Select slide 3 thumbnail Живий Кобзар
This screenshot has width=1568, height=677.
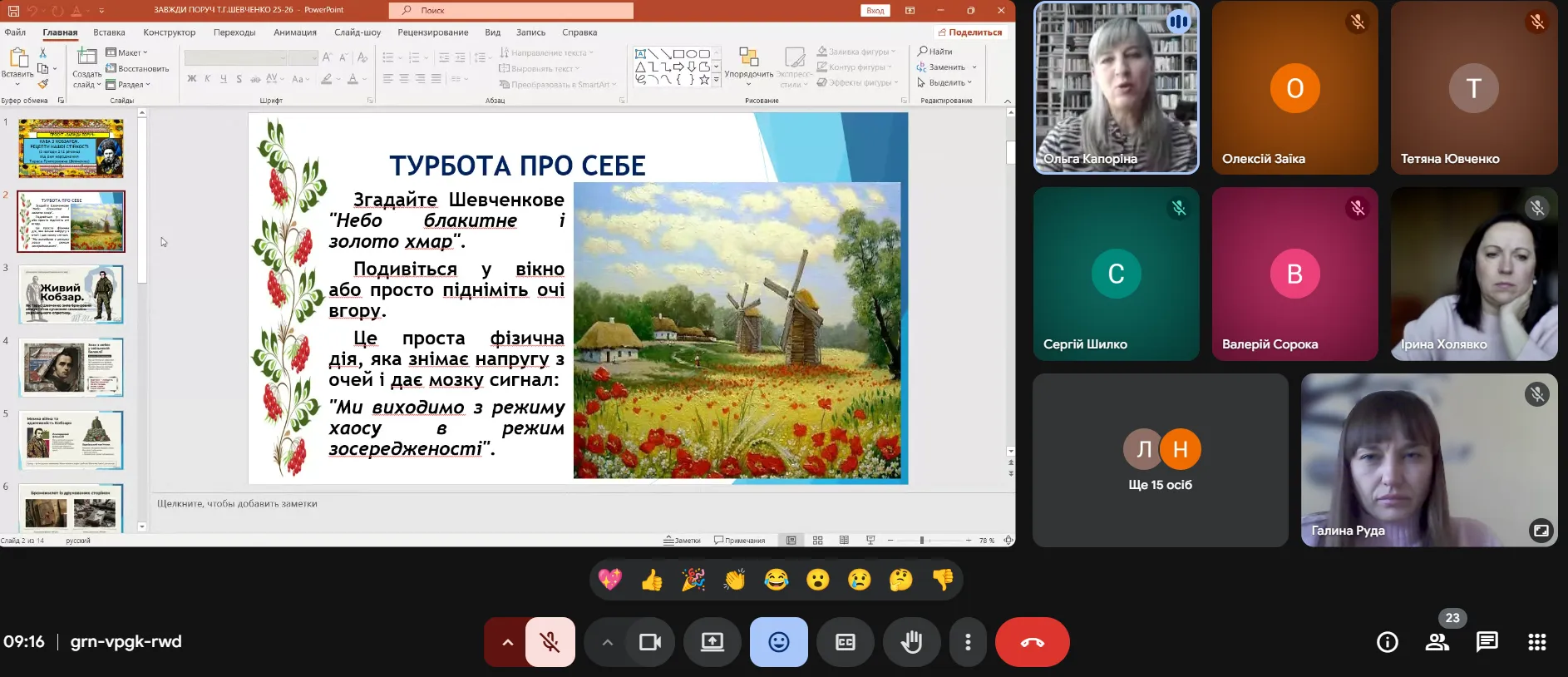(x=71, y=295)
